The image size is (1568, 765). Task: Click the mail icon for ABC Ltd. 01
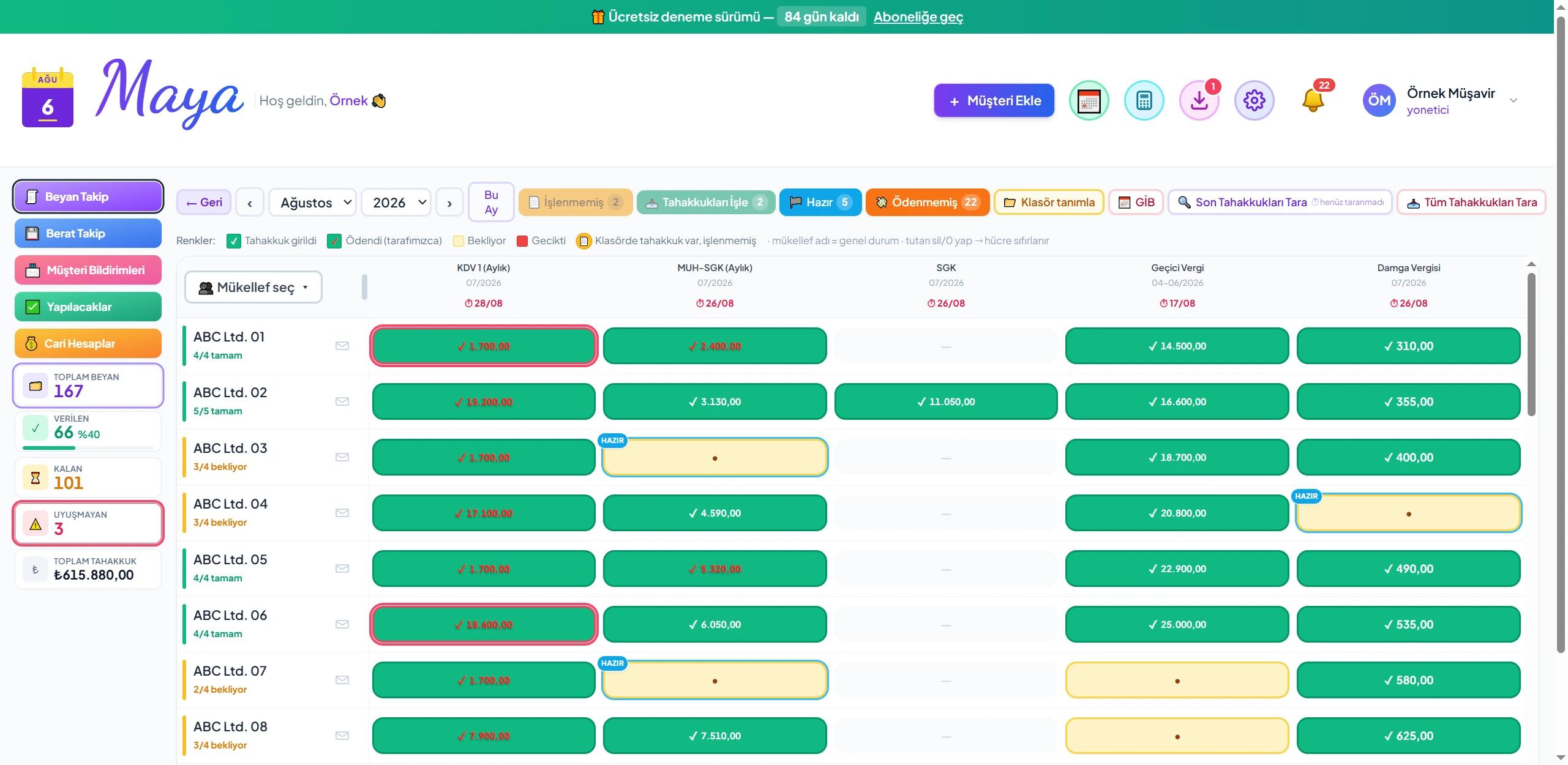342,346
